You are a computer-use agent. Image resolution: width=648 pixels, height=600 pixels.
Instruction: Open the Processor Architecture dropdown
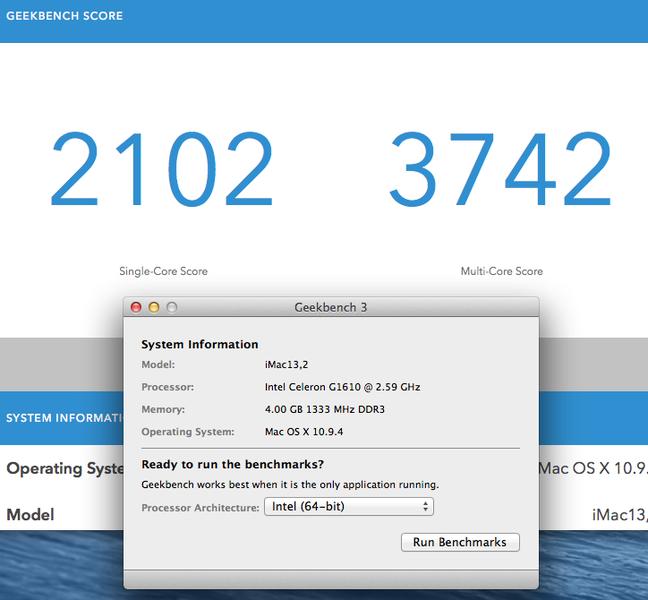click(x=349, y=507)
